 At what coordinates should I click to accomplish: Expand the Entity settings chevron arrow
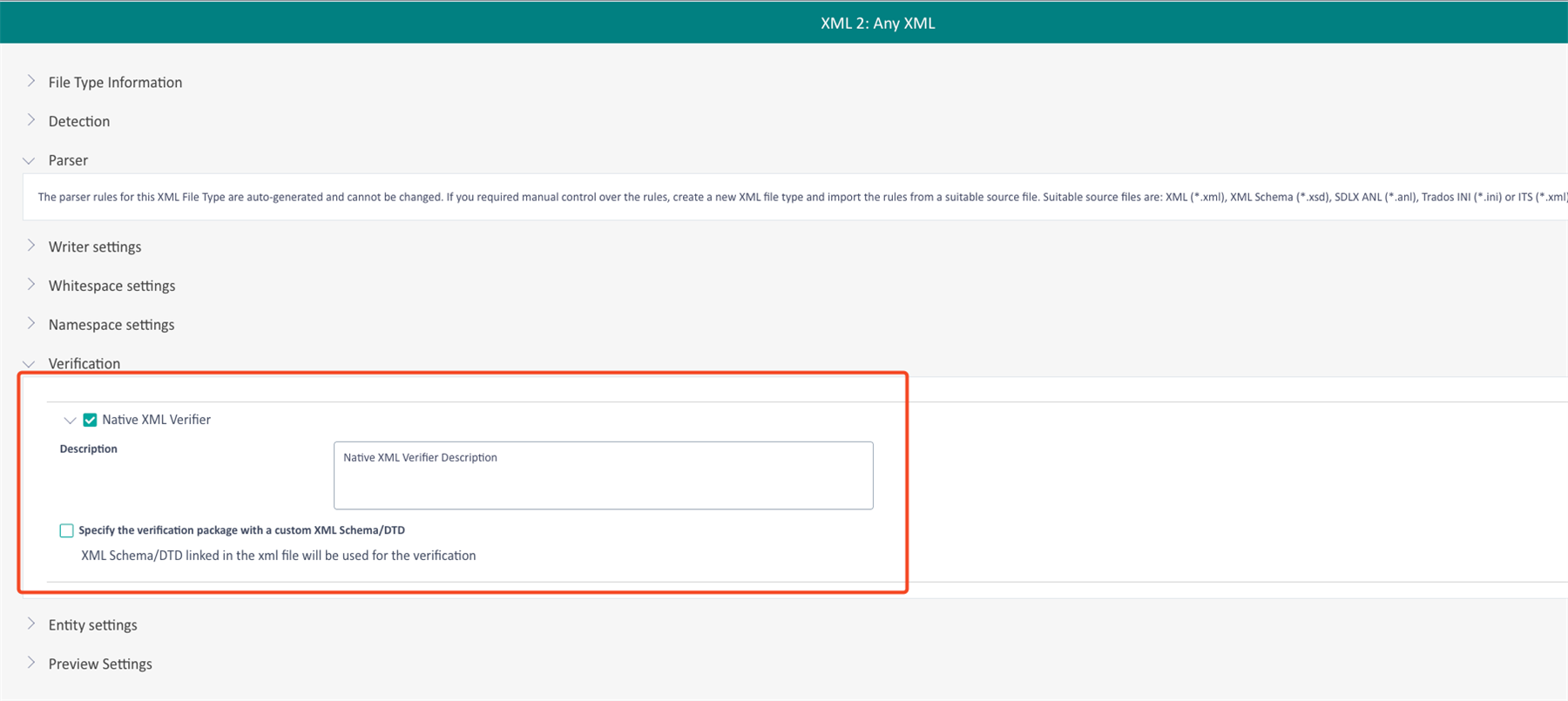point(31,623)
